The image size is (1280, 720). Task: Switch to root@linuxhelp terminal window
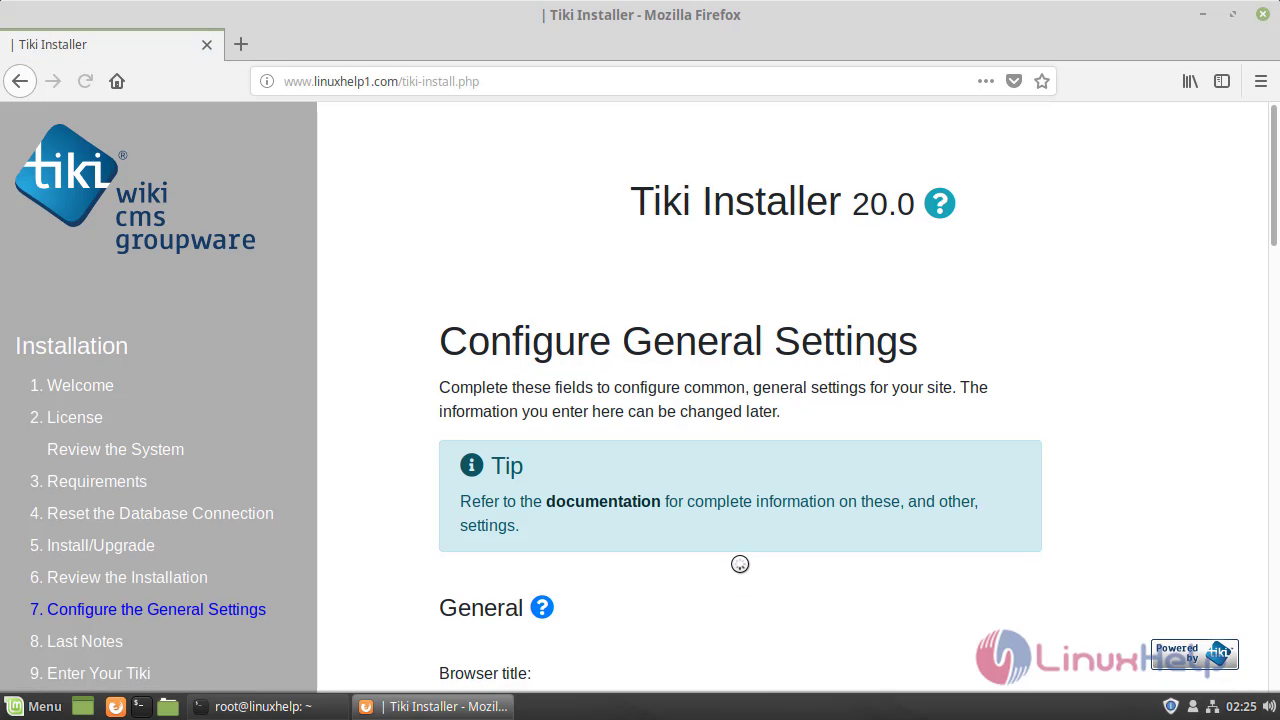(266, 706)
